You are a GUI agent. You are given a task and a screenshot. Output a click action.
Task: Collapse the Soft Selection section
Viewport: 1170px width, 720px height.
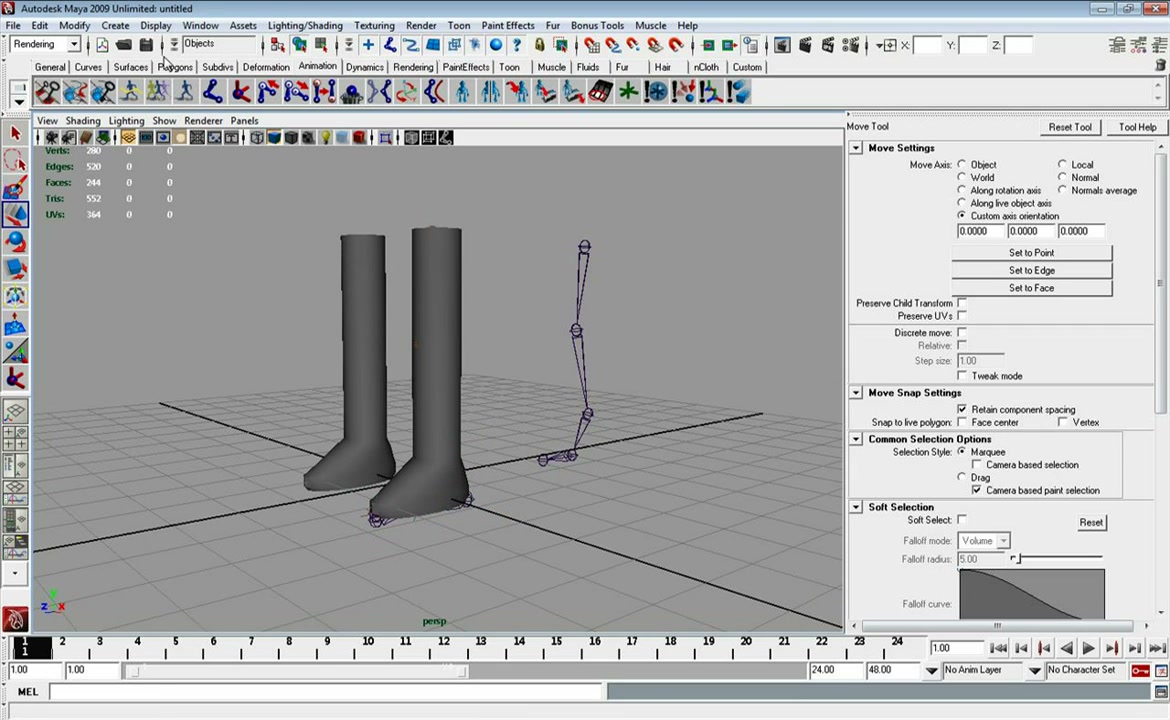[x=856, y=507]
